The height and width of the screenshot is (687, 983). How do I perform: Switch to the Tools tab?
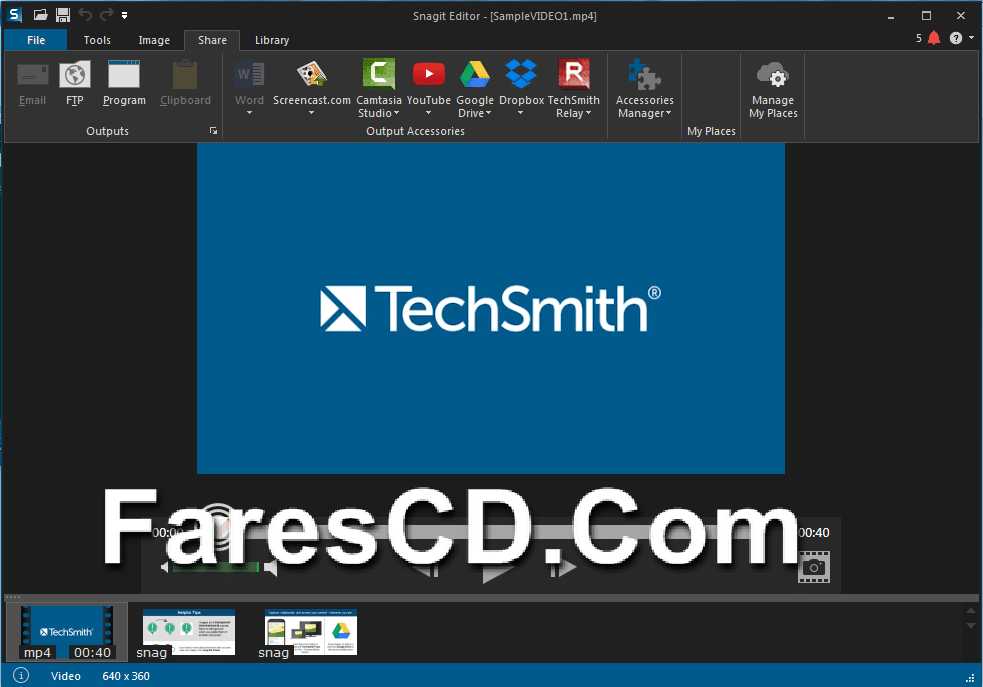coord(97,40)
